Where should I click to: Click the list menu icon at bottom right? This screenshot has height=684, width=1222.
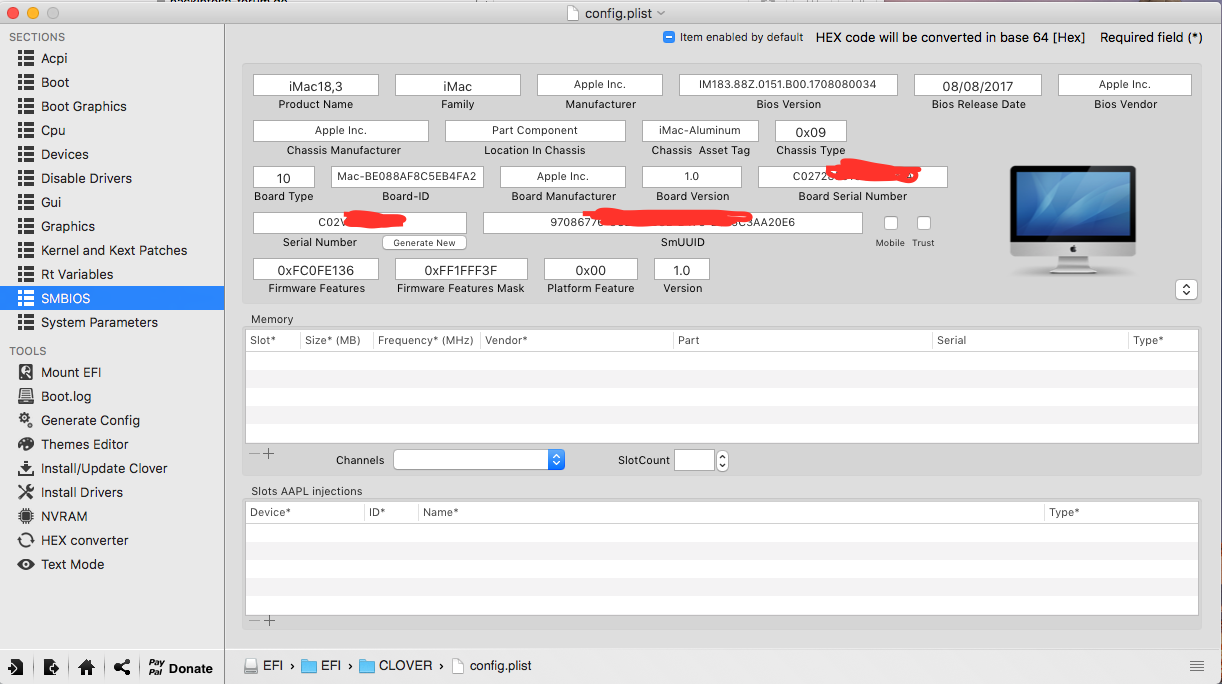click(x=1197, y=666)
